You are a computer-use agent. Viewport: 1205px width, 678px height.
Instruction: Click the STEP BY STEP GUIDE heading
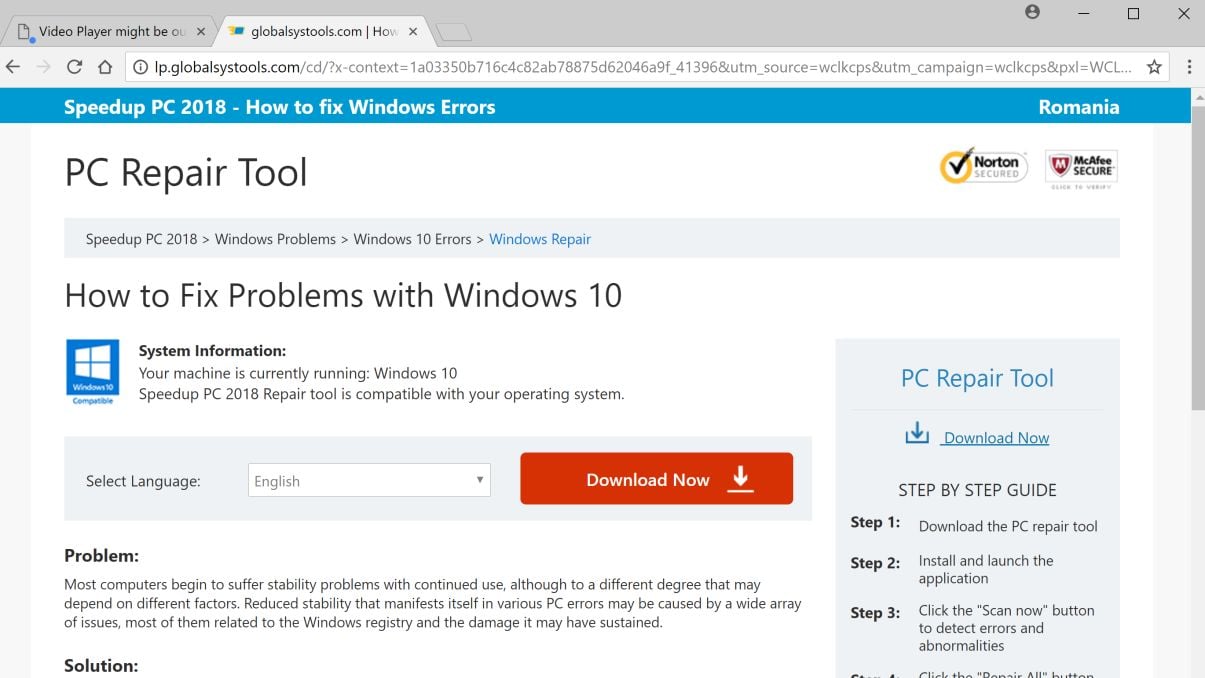(977, 490)
